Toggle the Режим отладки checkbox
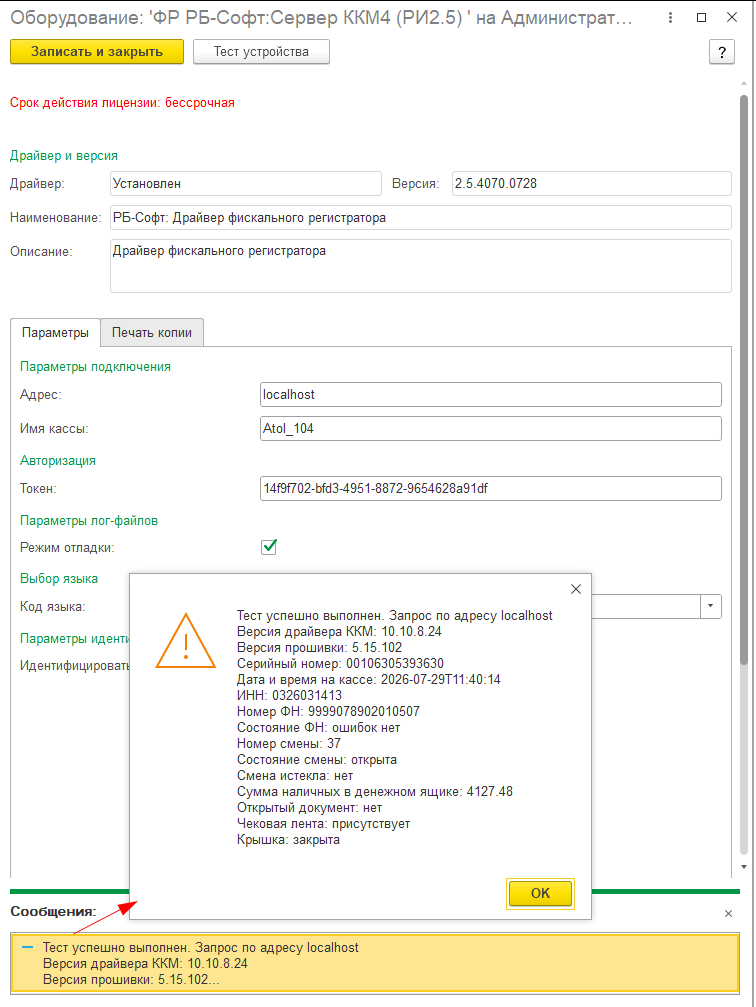The width and height of the screenshot is (756, 1007). [x=269, y=547]
